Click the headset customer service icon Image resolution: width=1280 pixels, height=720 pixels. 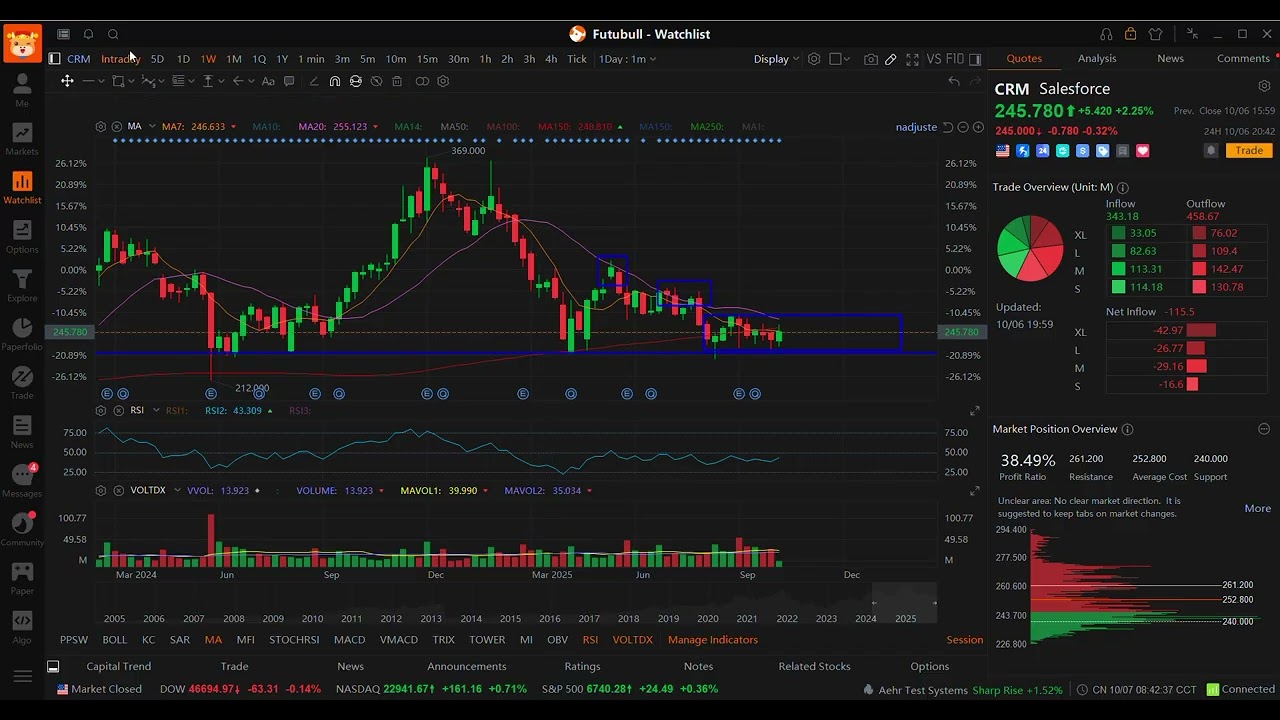pos(1106,34)
